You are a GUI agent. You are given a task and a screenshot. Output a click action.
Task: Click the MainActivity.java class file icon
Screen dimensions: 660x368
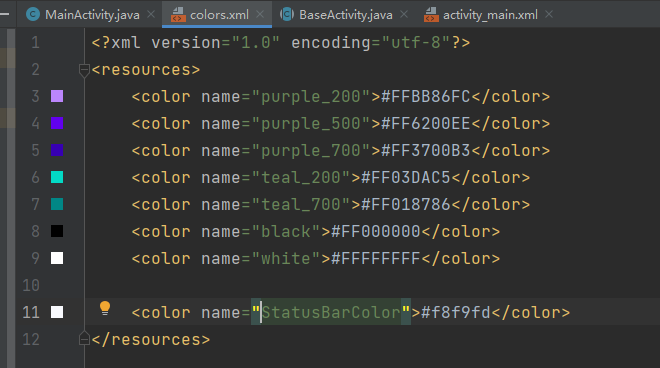pyautogui.click(x=33, y=15)
